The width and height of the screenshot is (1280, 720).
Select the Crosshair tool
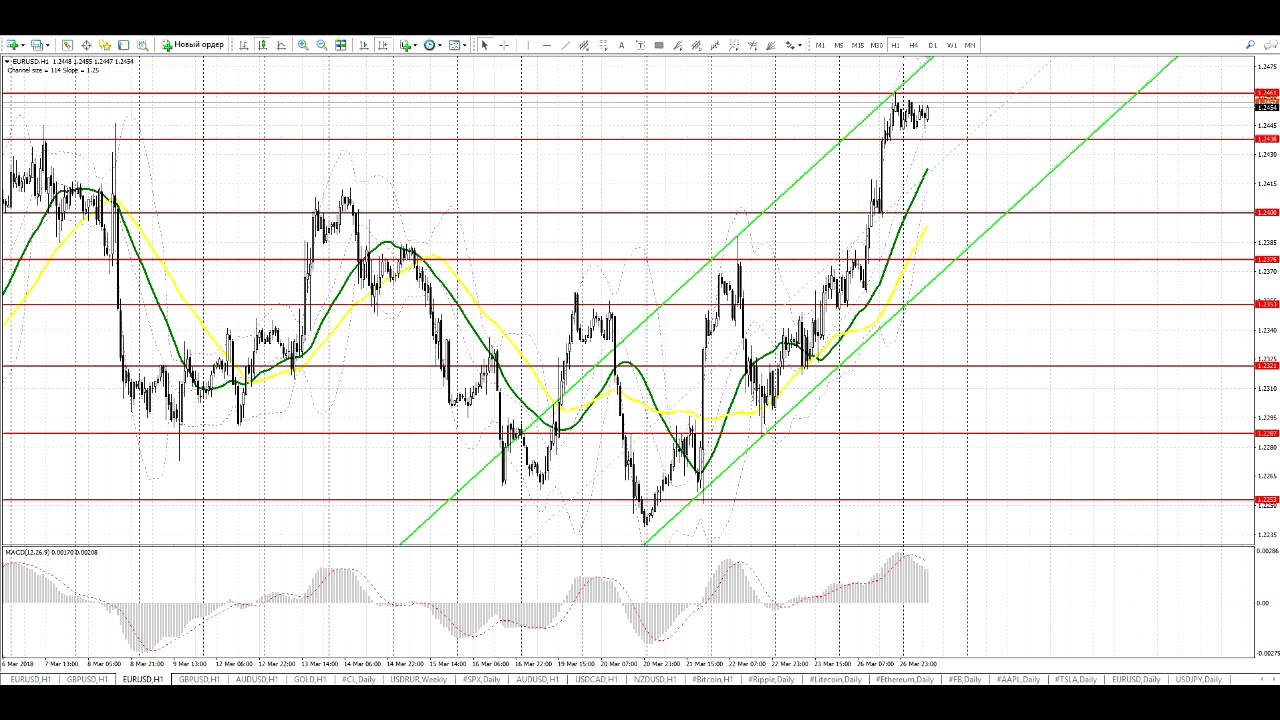click(504, 45)
